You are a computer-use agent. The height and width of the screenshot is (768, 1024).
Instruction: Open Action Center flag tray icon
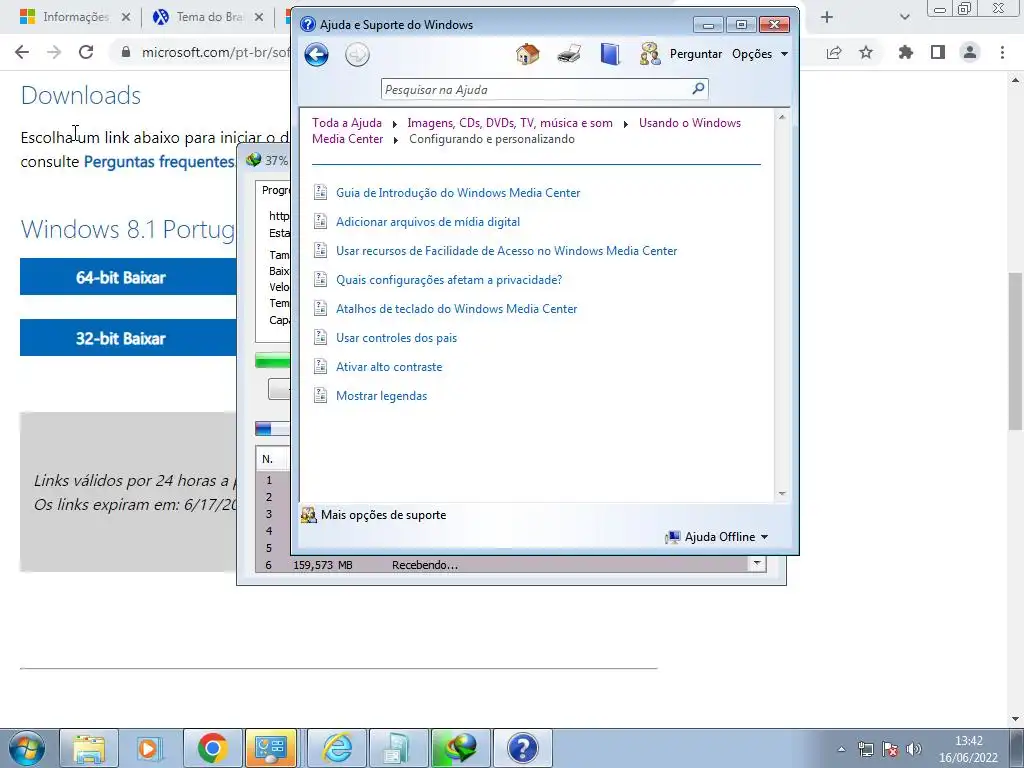click(x=889, y=749)
